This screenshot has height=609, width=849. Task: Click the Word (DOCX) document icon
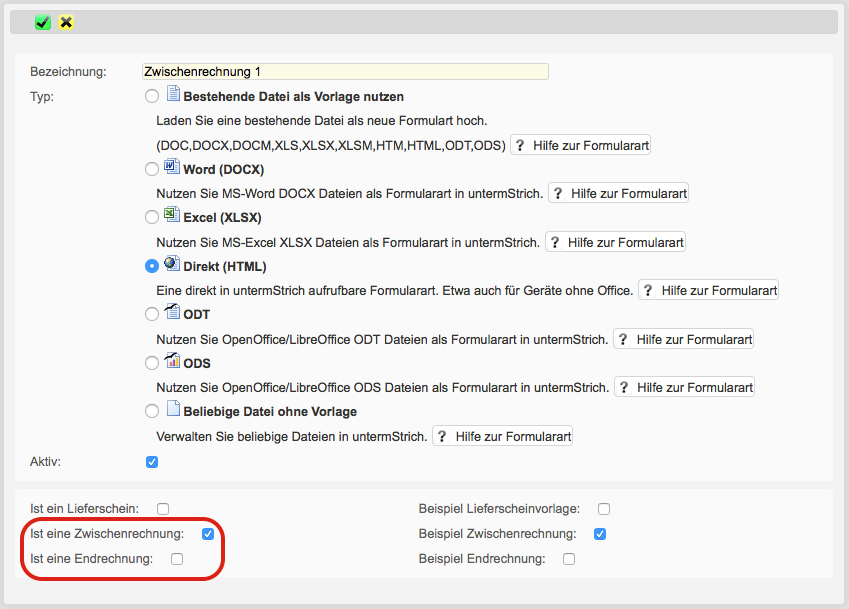click(x=171, y=168)
